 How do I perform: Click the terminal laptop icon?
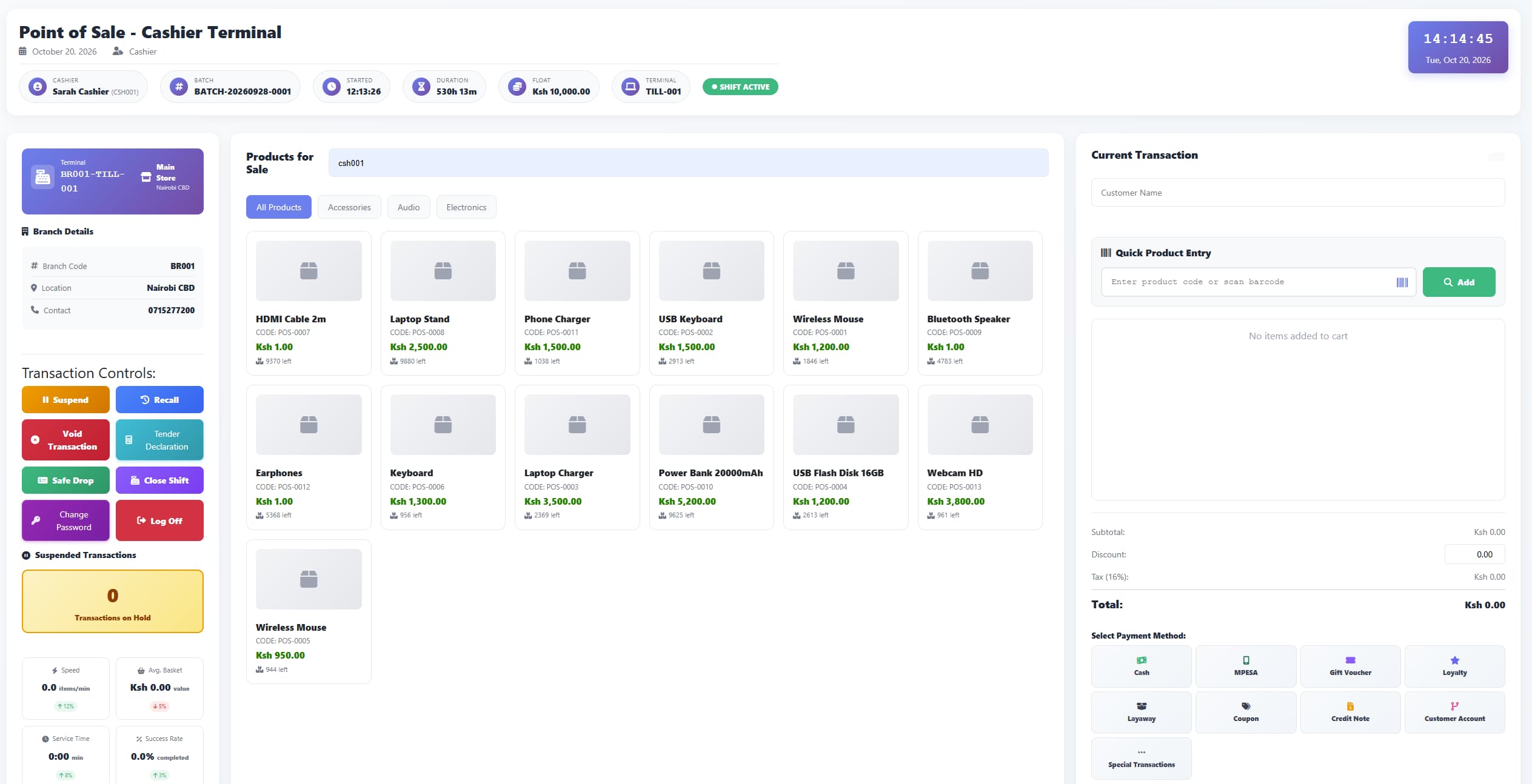click(x=631, y=87)
